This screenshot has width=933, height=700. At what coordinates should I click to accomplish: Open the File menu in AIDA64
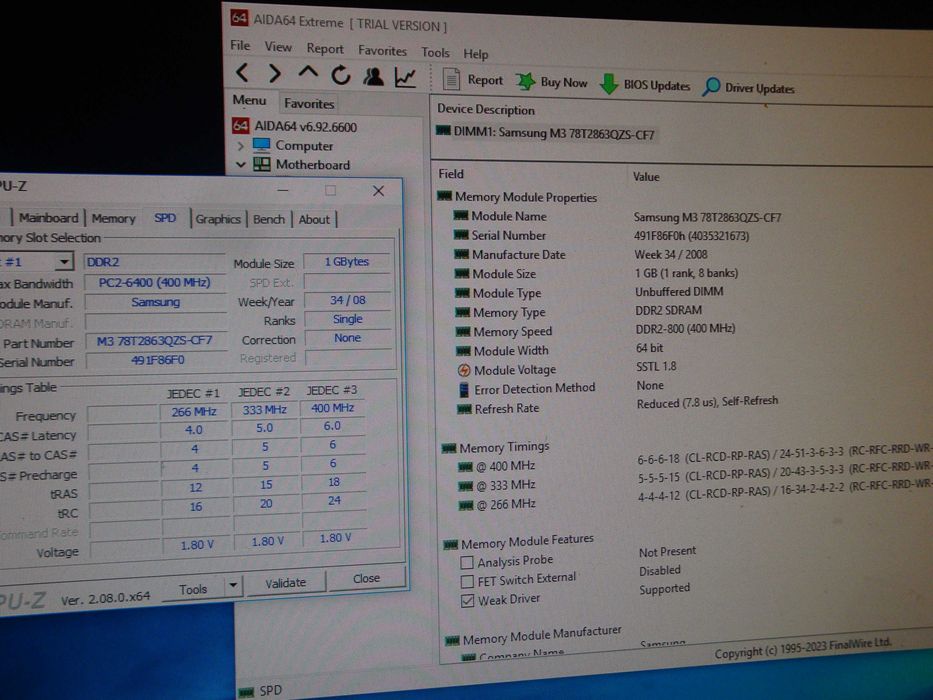pyautogui.click(x=240, y=45)
